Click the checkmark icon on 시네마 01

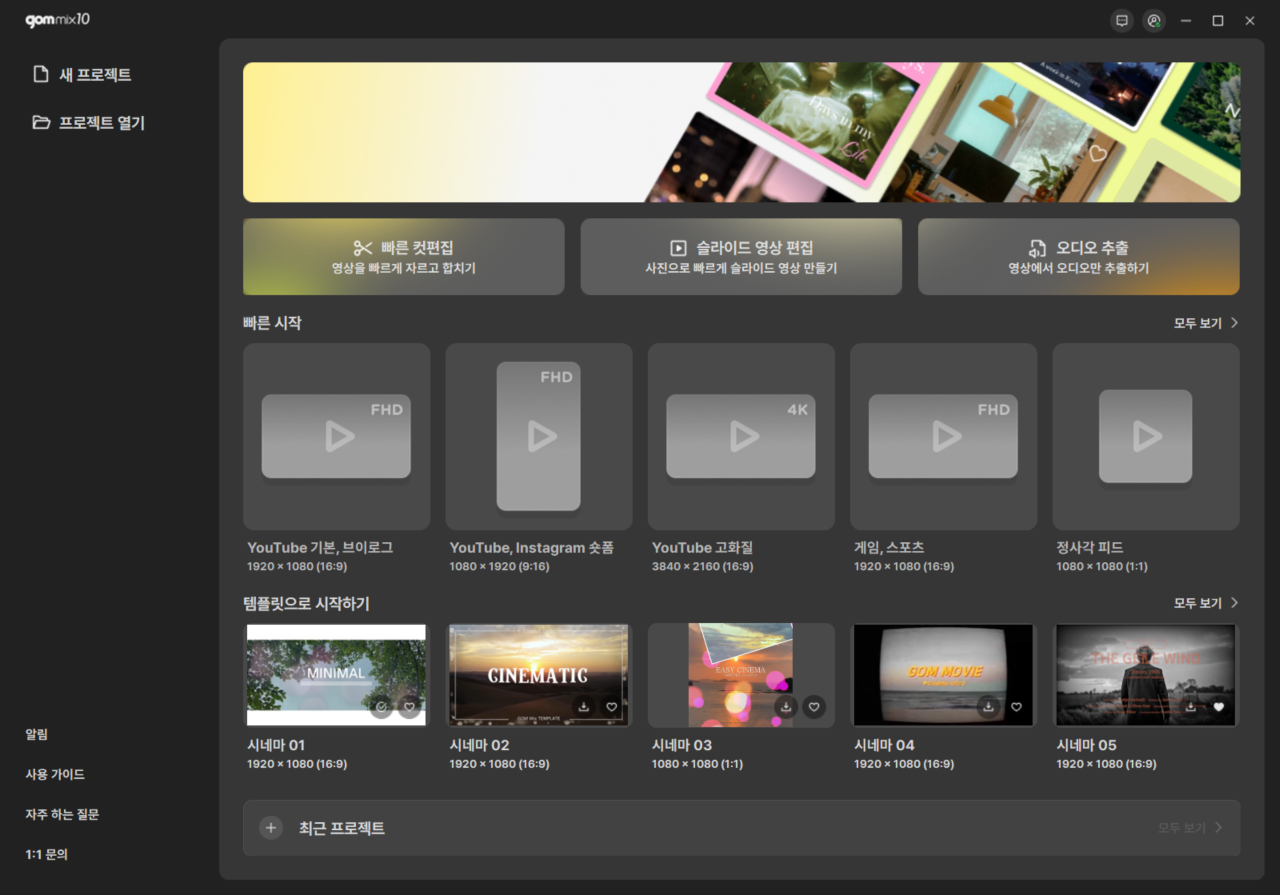381,707
